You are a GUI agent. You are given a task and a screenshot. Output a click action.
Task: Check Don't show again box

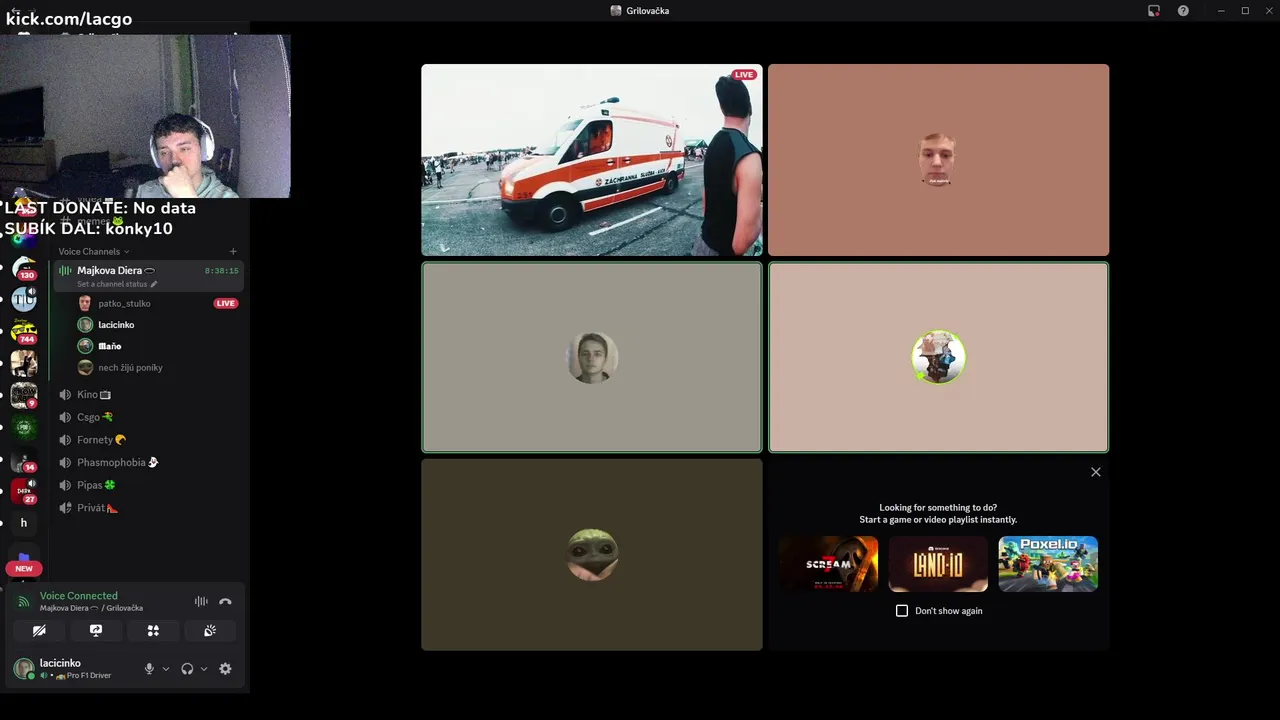pyautogui.click(x=902, y=611)
